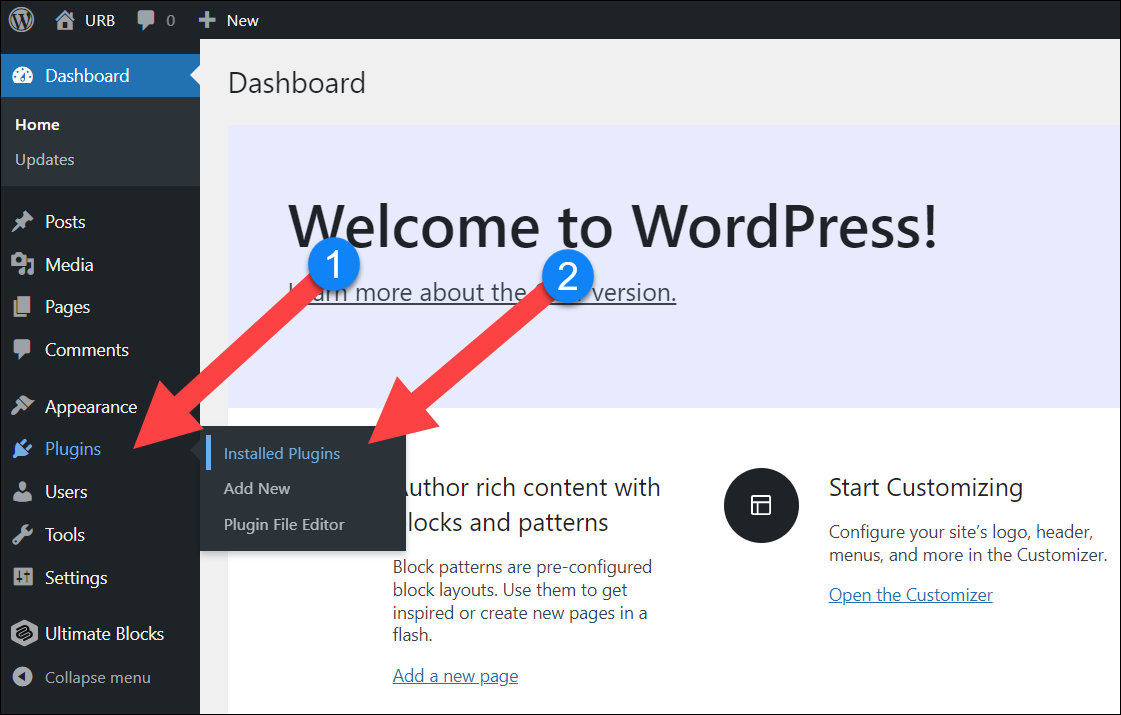Open the Appearance menu label
Image resolution: width=1121 pixels, height=715 pixels.
coord(91,407)
